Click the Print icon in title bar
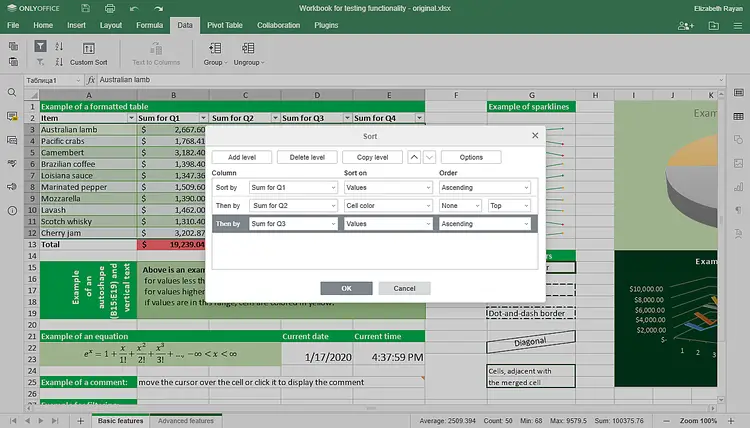This screenshot has width=750, height=428. click(x=110, y=8)
